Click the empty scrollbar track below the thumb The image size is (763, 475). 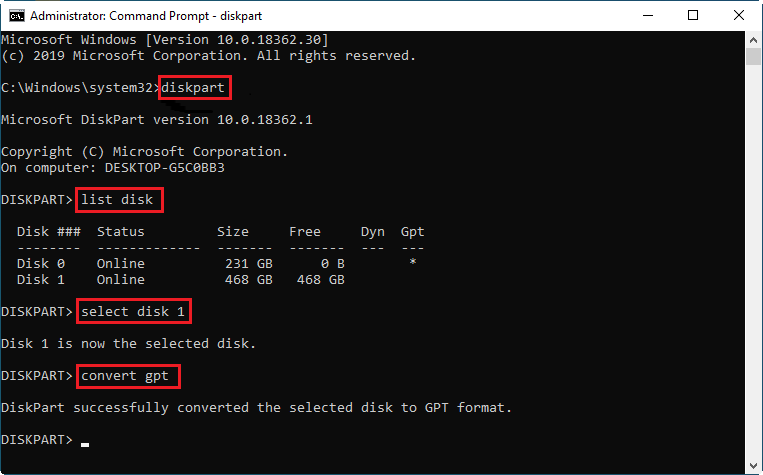click(753, 261)
